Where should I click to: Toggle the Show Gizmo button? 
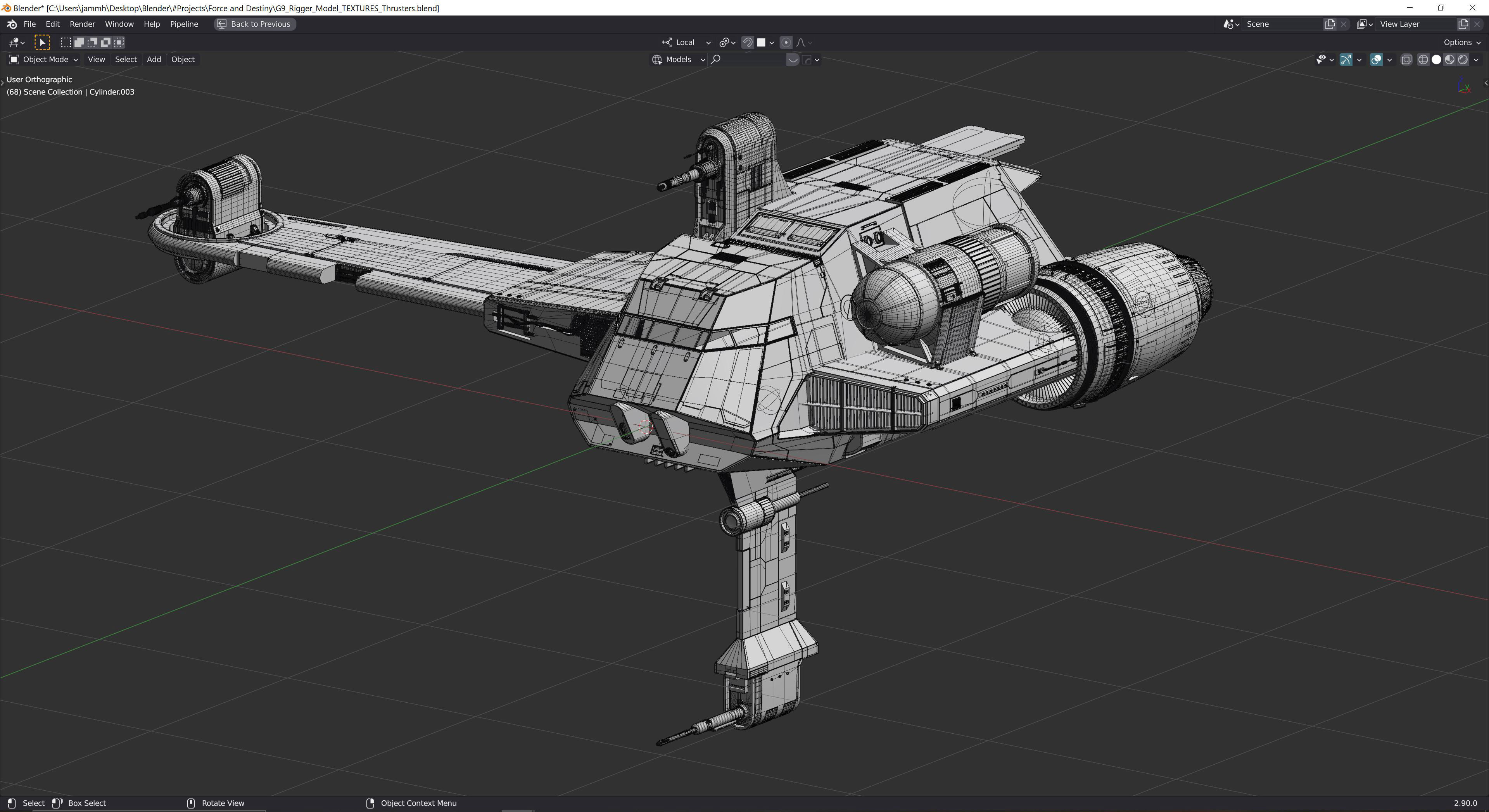pyautogui.click(x=1346, y=60)
